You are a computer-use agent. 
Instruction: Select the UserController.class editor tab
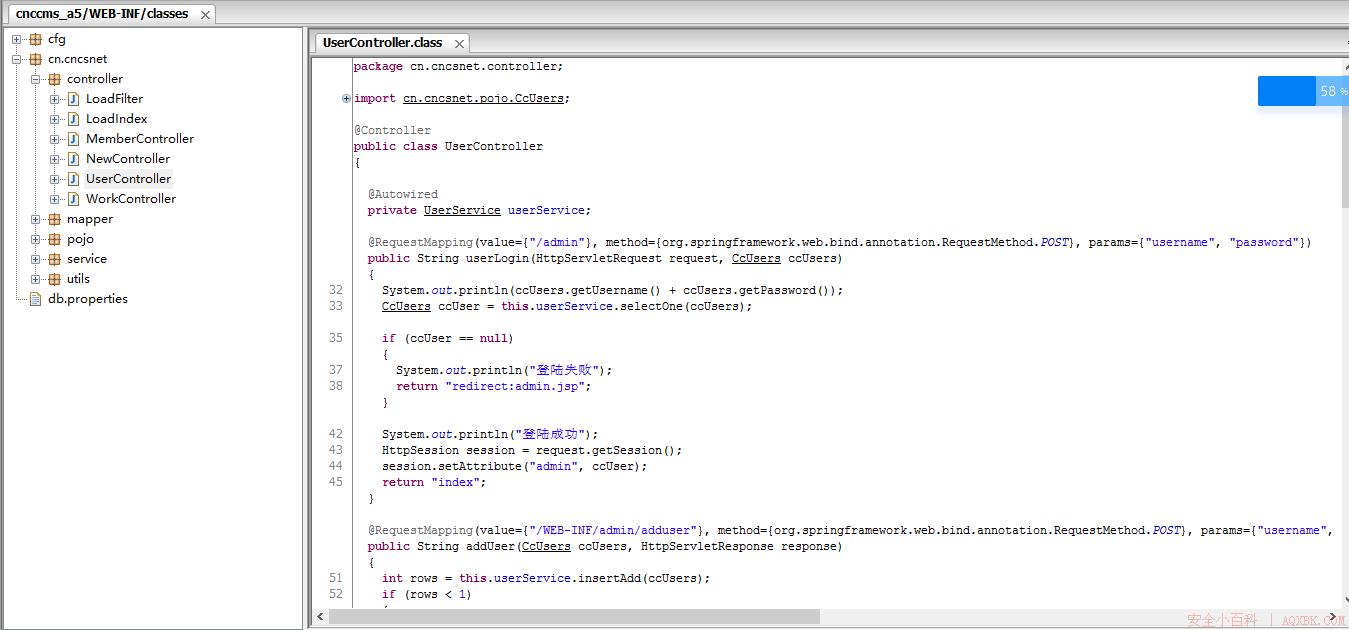[x=383, y=43]
